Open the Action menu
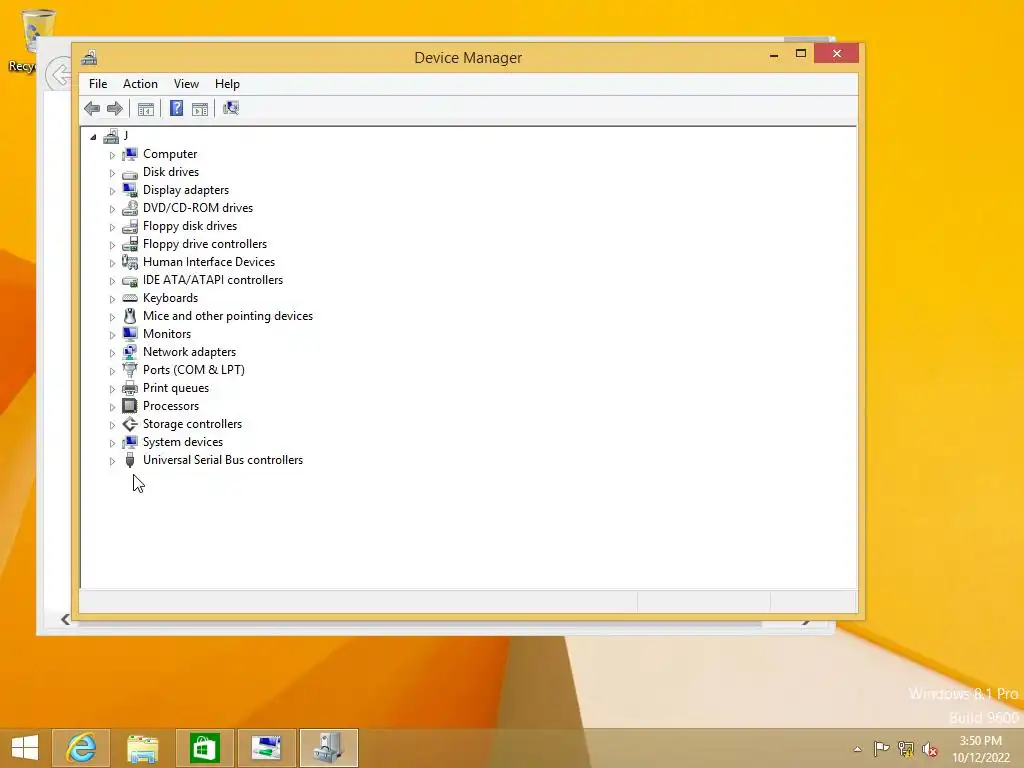This screenshot has height=768, width=1024. click(x=140, y=84)
